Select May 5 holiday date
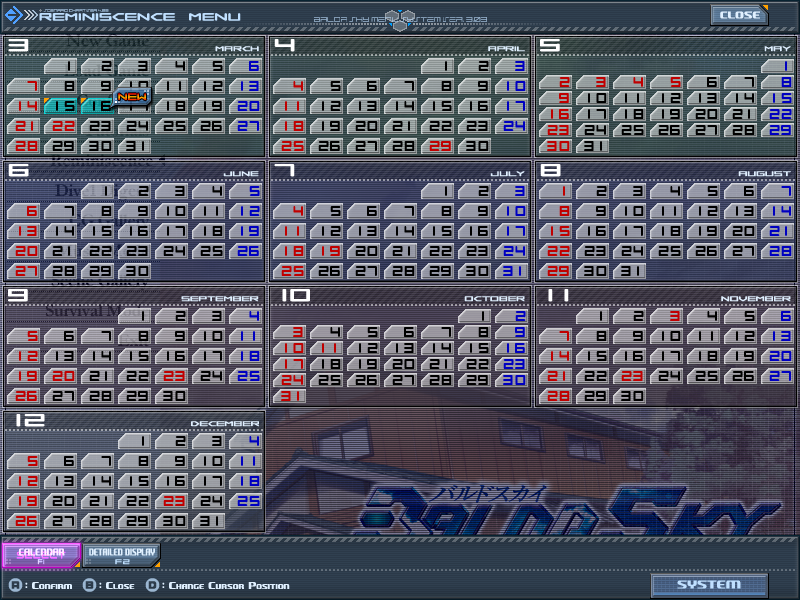Screen dimensions: 800x600 pos(666,82)
